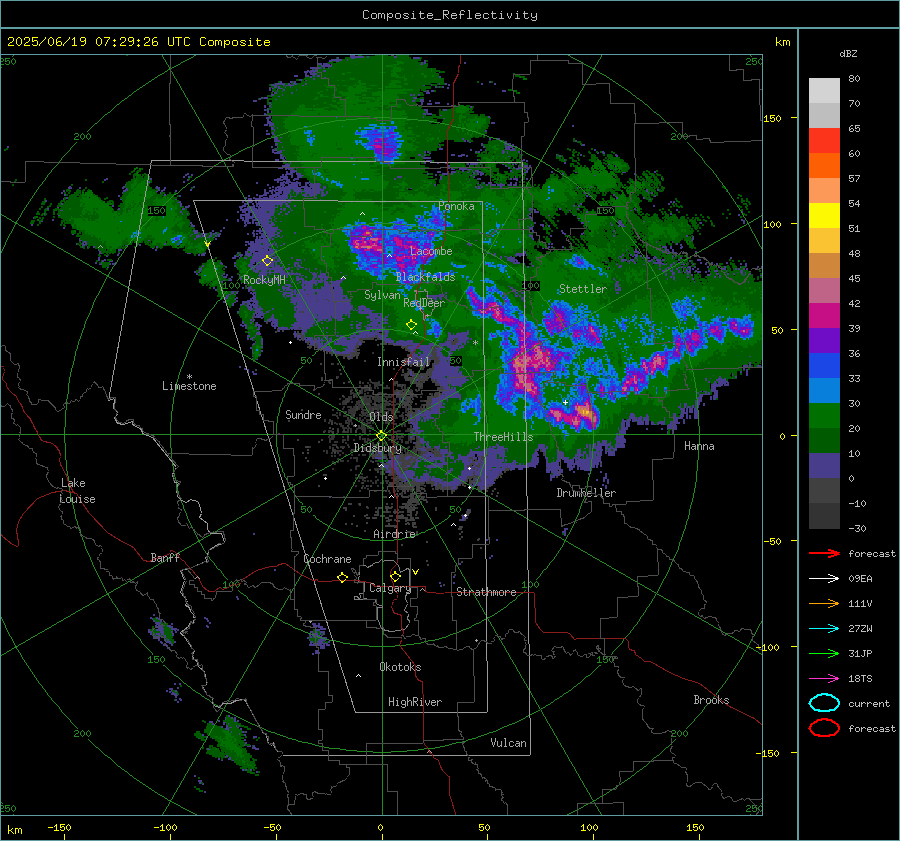
Task: Click the yellow diamond marker above RockyMH
Action: pos(267,261)
